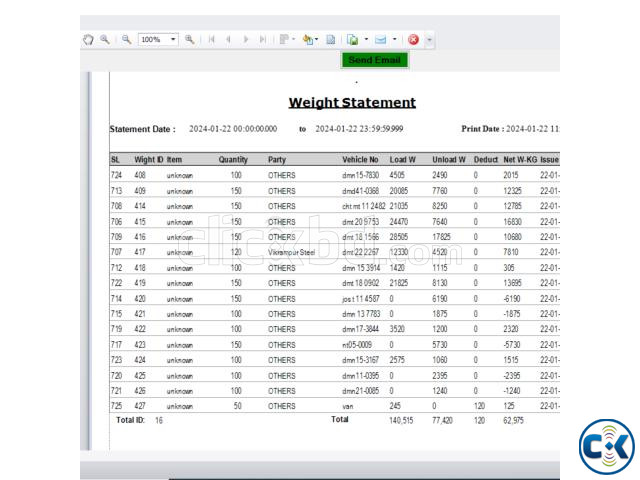Expand the email options dropdown arrow

click(x=394, y=40)
